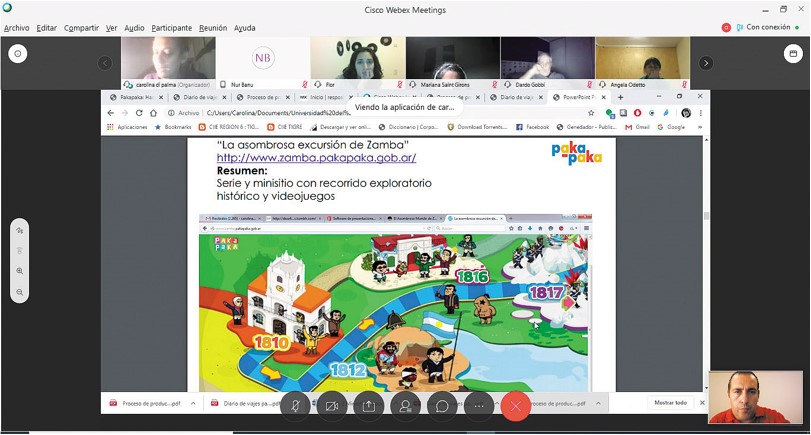Open the Editar menu
Viewport: 811px width, 435px height.
coord(47,28)
